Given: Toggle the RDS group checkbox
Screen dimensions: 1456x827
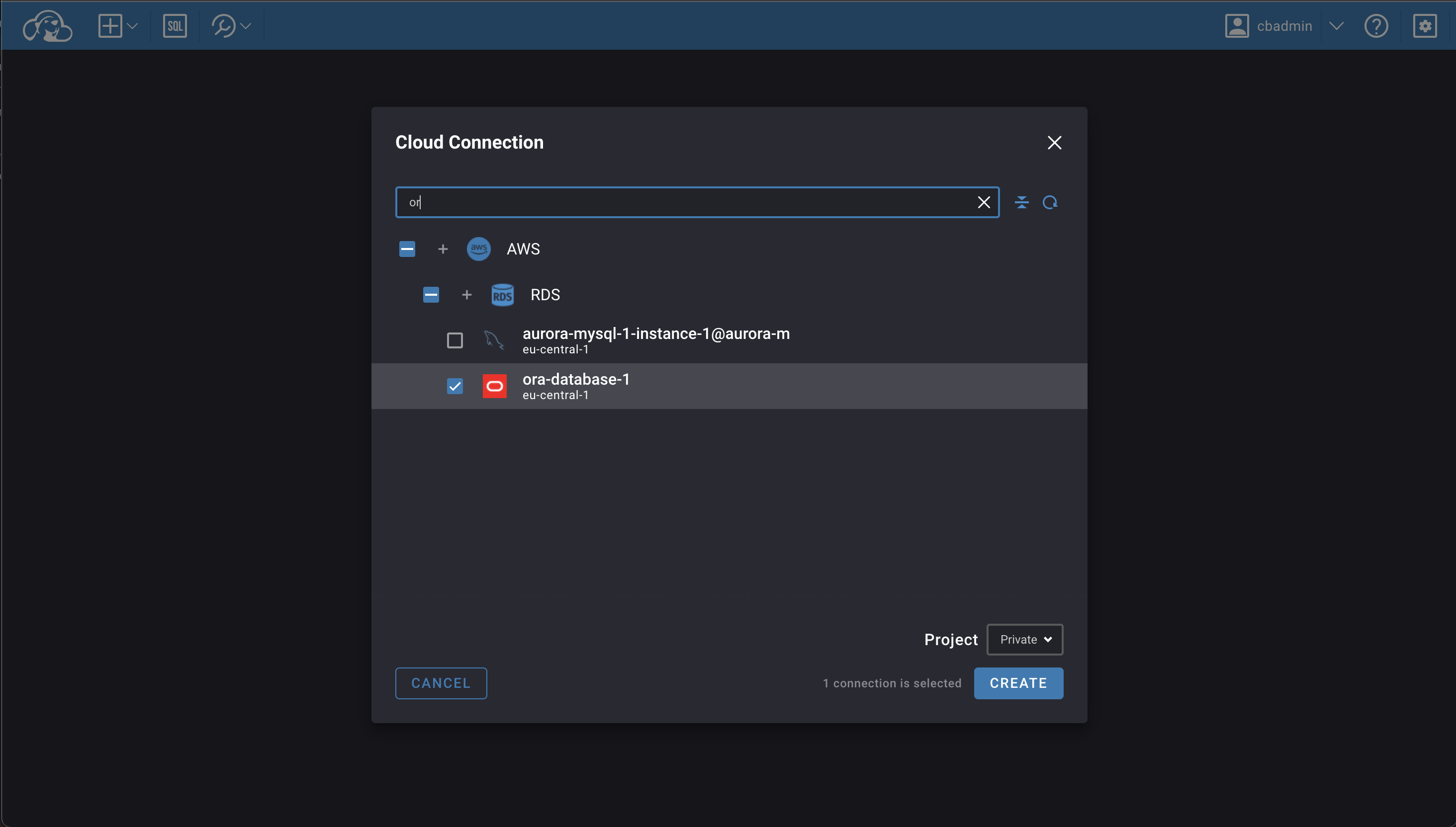Looking at the screenshot, I should tap(430, 295).
